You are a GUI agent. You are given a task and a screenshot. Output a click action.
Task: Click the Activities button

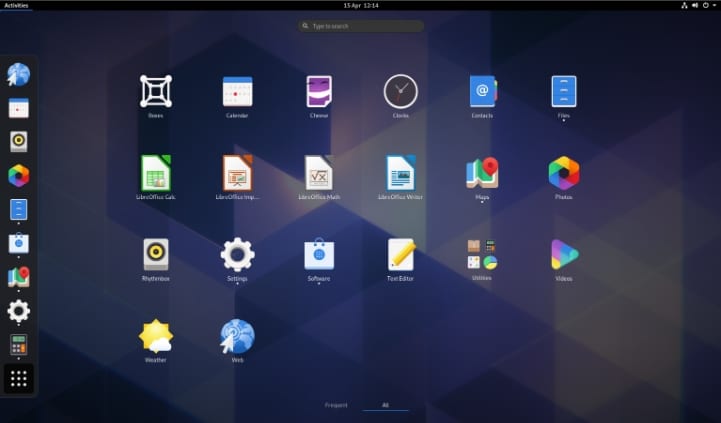pyautogui.click(x=16, y=6)
